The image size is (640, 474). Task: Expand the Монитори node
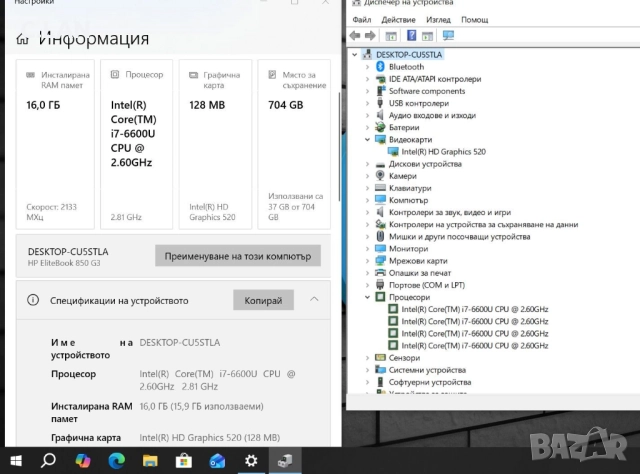tap(367, 249)
